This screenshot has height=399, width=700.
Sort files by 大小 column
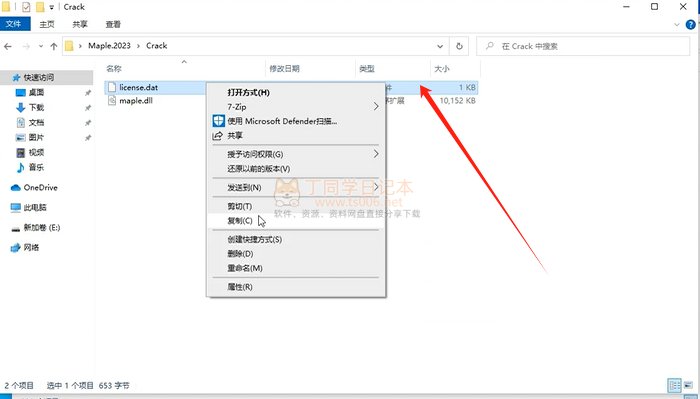pyautogui.click(x=442, y=68)
